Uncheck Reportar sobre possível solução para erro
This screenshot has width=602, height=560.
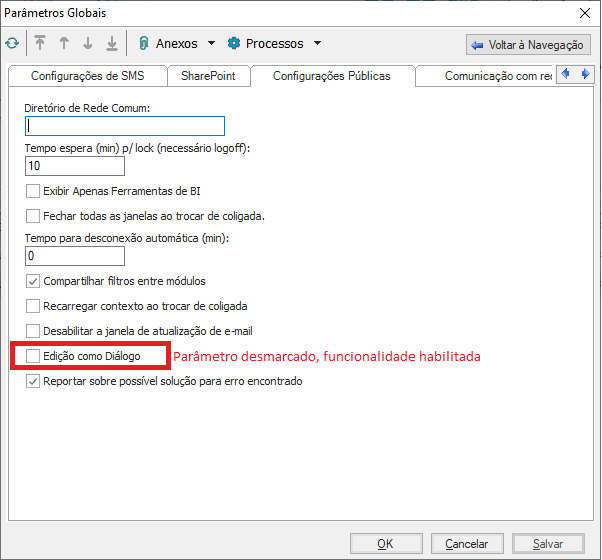click(33, 382)
